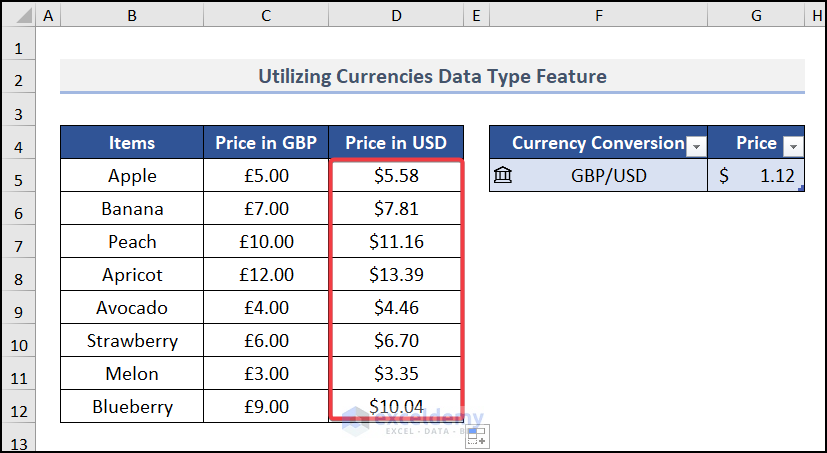Select the Items header cell
The width and height of the screenshot is (827, 453).
click(x=132, y=143)
